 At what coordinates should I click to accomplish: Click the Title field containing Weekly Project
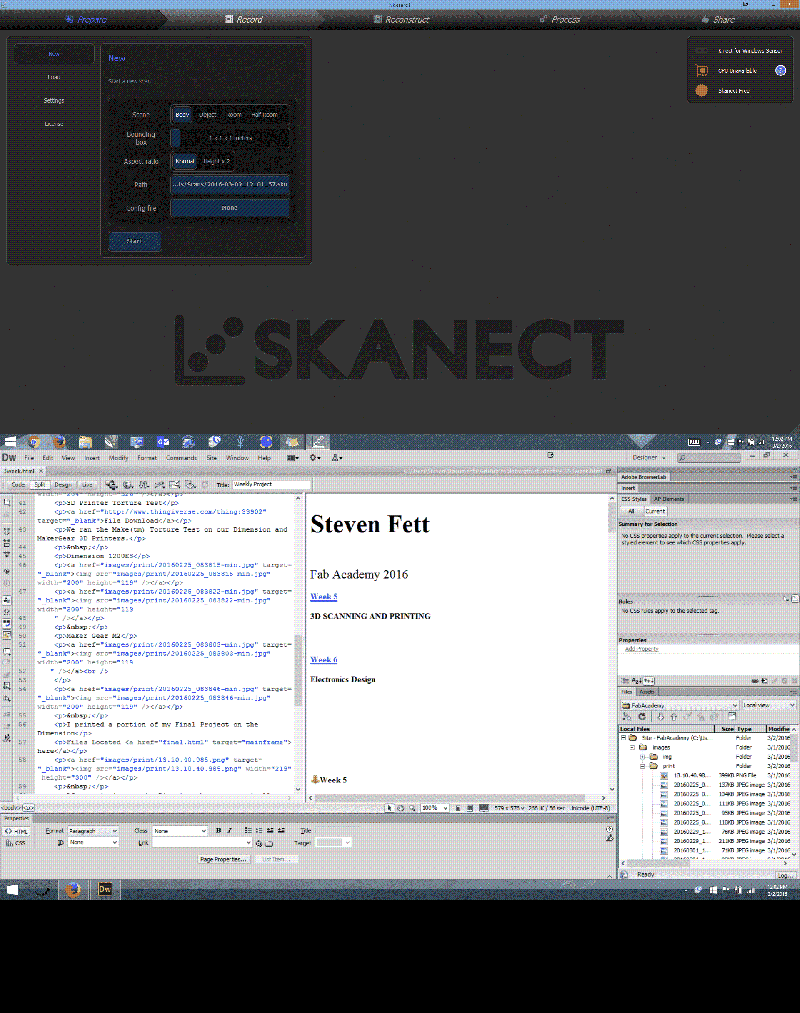(271, 484)
